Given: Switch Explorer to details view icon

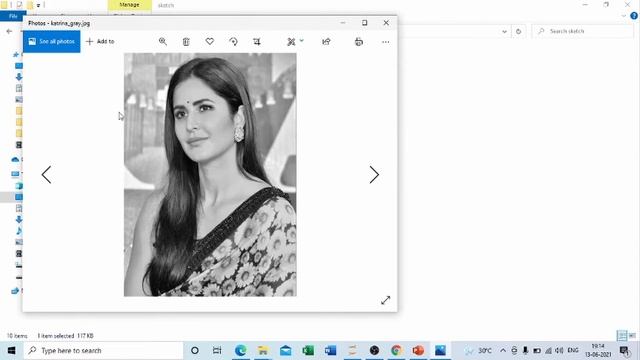Looking at the screenshot, I should coord(622,336).
